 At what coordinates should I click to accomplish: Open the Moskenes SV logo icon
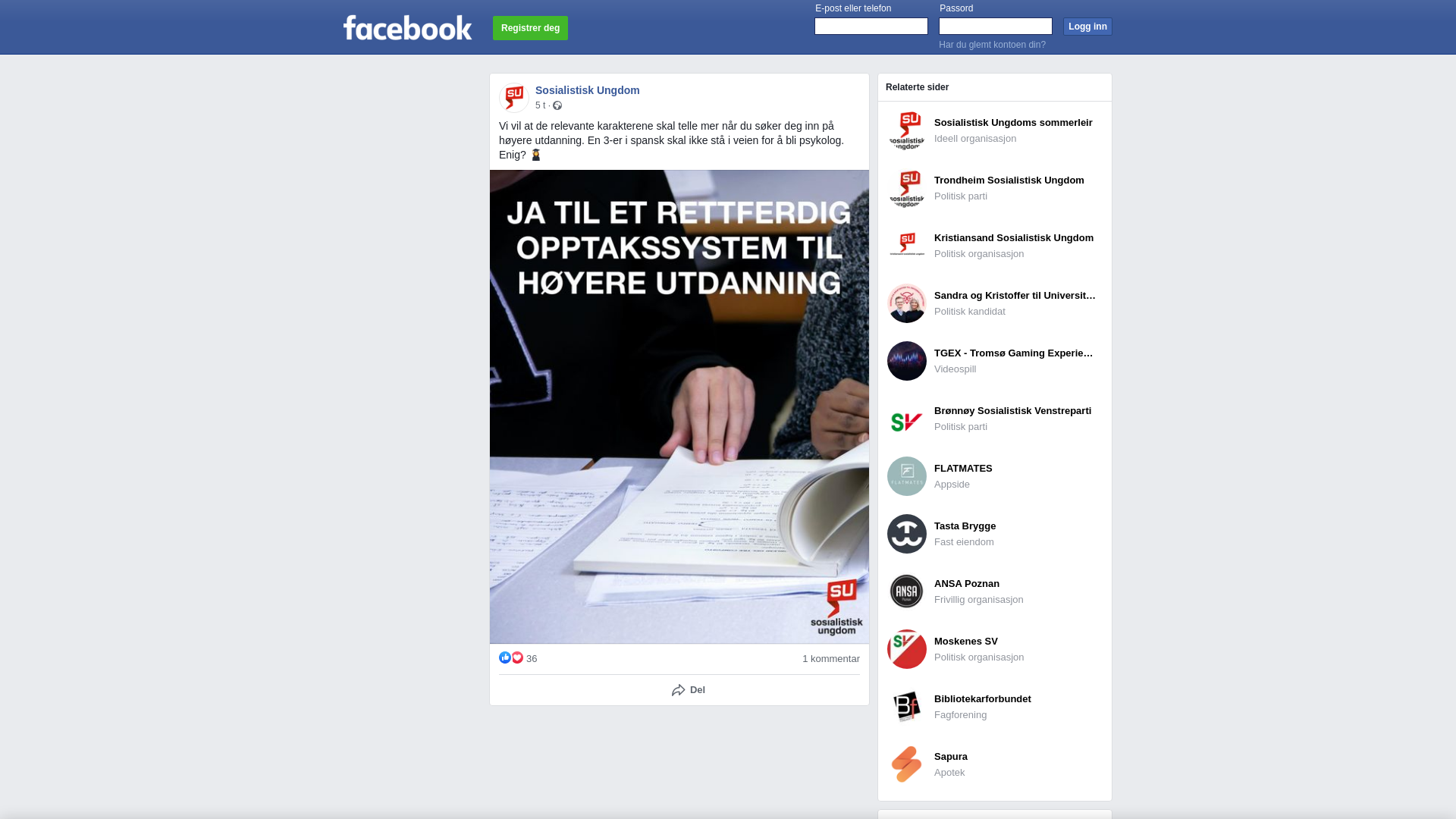907,649
